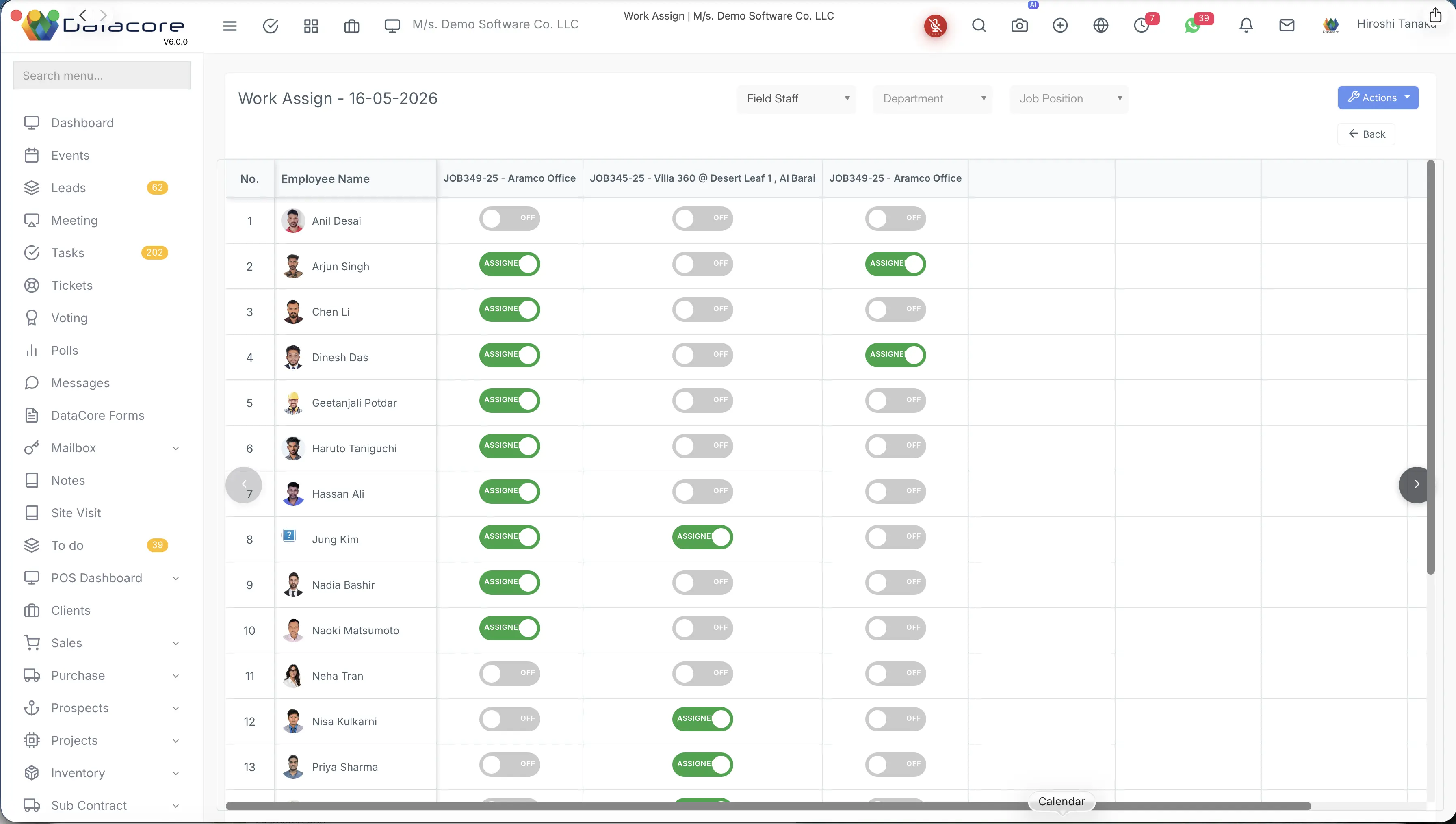This screenshot has height=824, width=1456.
Task: Open the search magnifier icon in header
Action: click(x=979, y=26)
